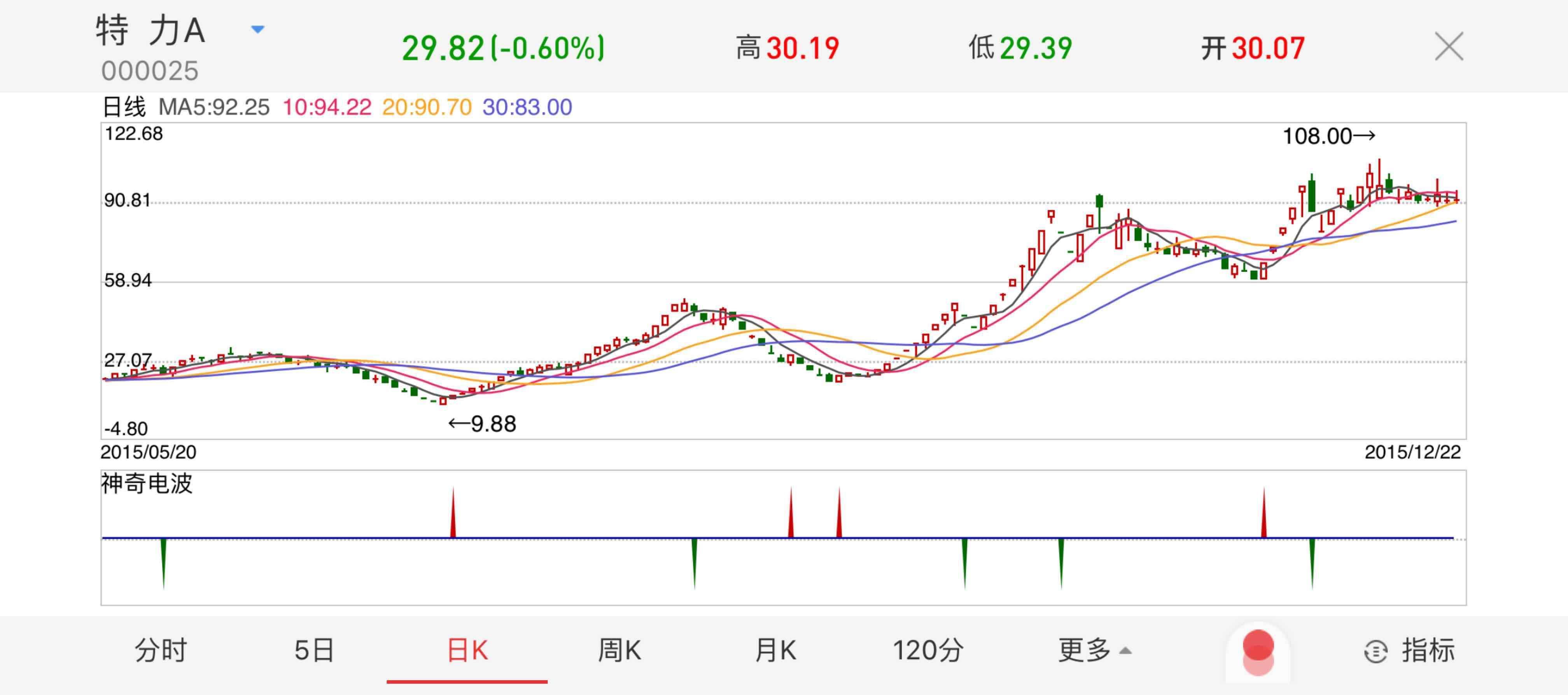The width and height of the screenshot is (1568, 695).
Task: Tap the 30:83.00 moving average label
Action: (527, 107)
